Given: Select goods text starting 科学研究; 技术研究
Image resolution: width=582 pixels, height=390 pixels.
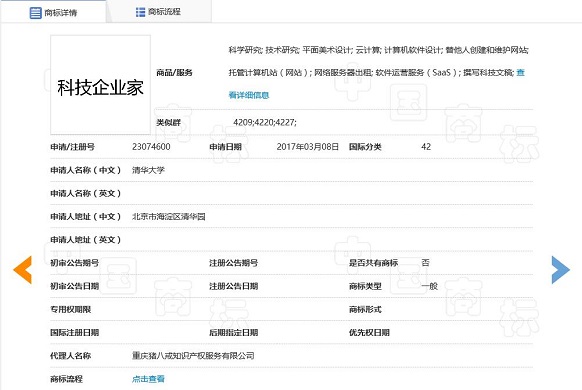Looking at the screenshot, I should [378, 50].
